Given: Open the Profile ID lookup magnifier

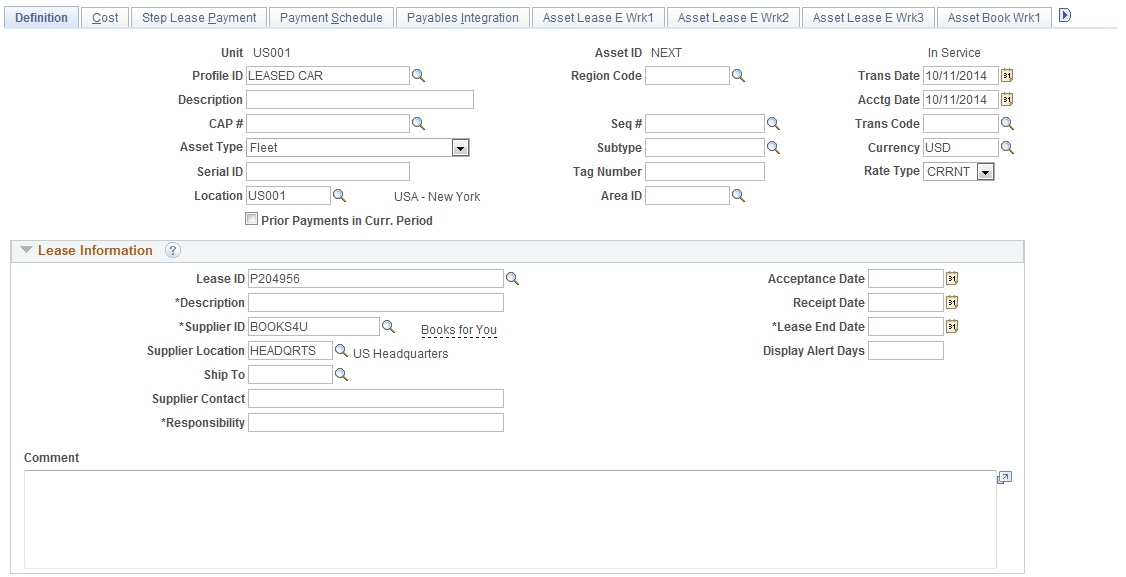Looking at the screenshot, I should 418,75.
